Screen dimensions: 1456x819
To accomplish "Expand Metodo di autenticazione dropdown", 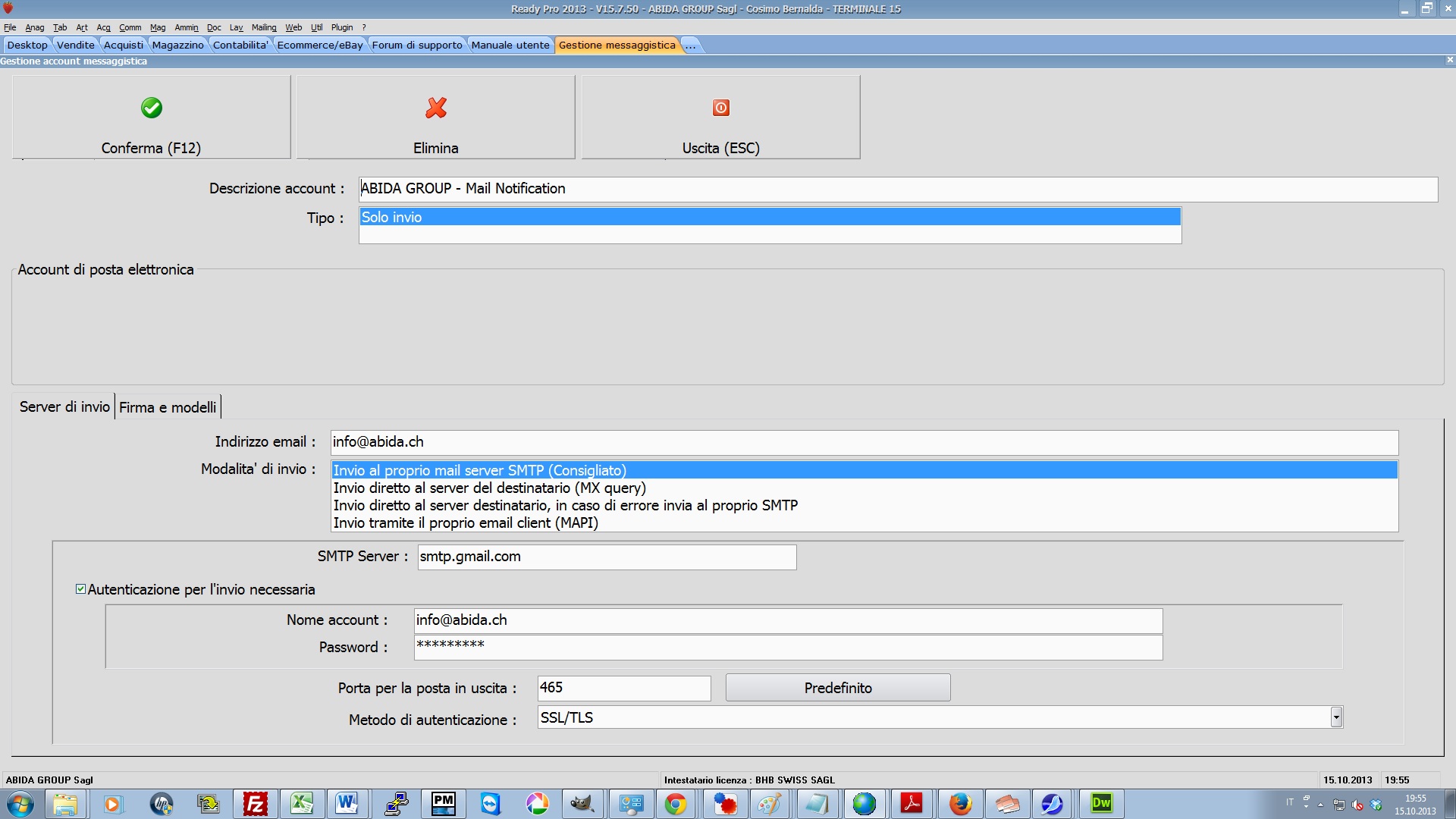I will (x=1336, y=717).
